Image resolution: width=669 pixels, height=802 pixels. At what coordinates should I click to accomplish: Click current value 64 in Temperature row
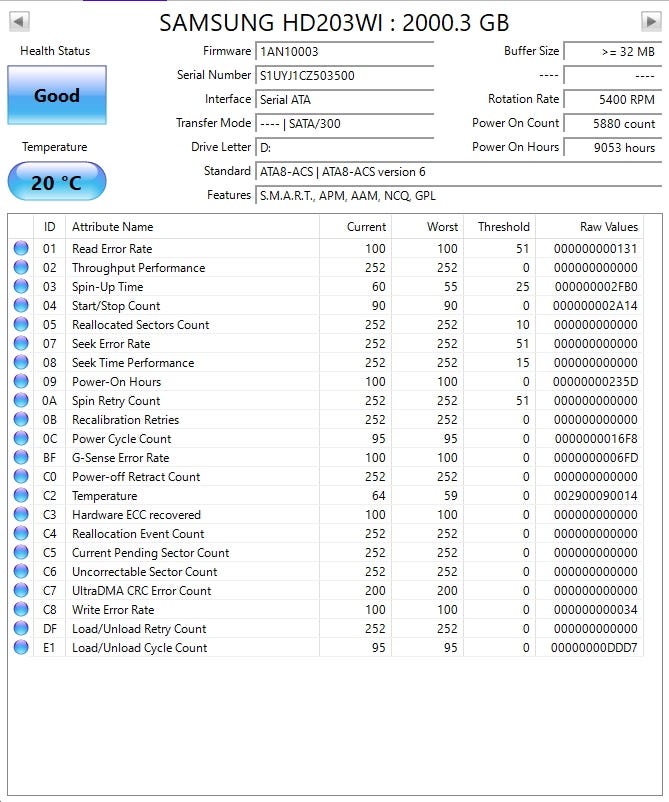coord(378,496)
